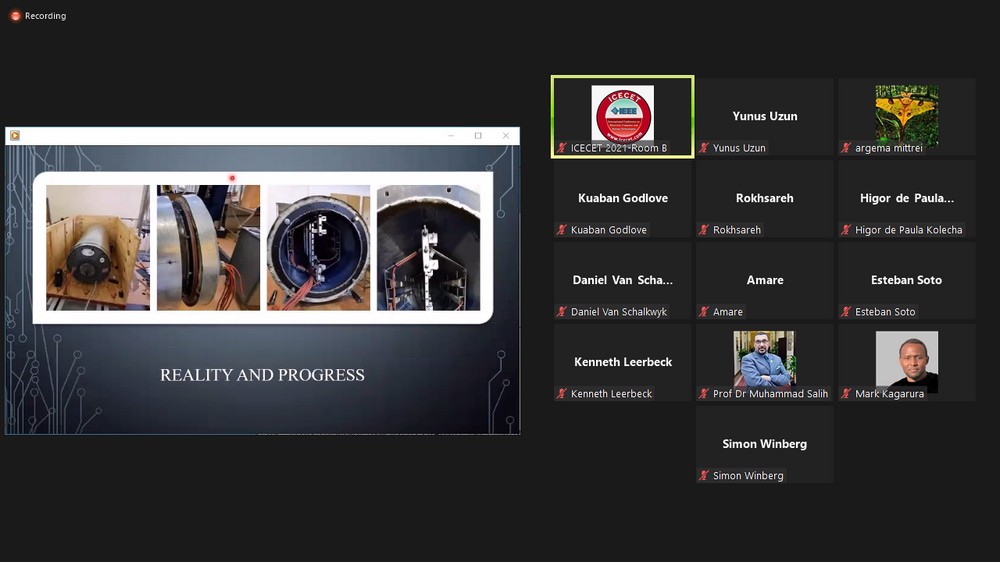Click the rightmost photo on the slide
This screenshot has width=1000, height=562.
coord(428,247)
